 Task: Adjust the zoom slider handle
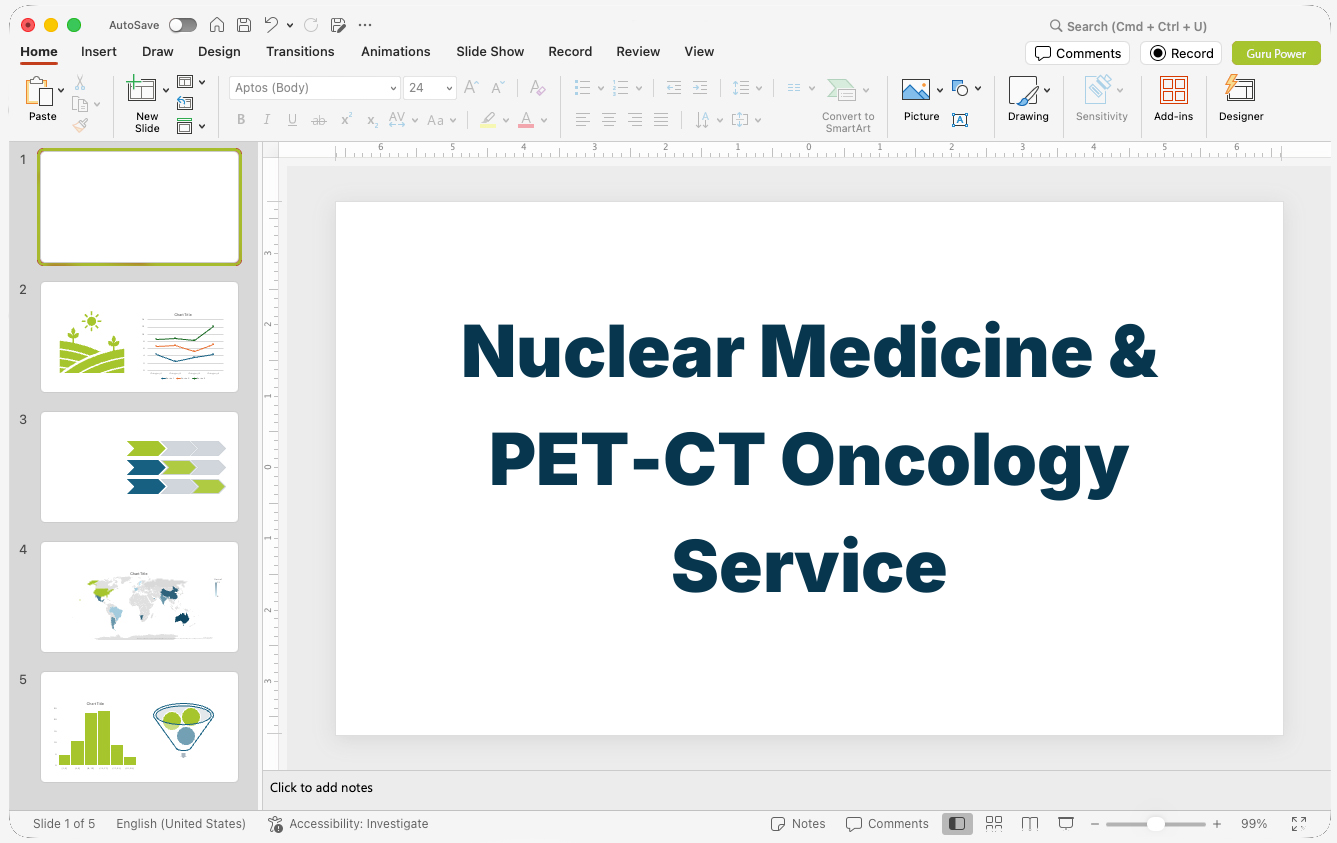1155,824
